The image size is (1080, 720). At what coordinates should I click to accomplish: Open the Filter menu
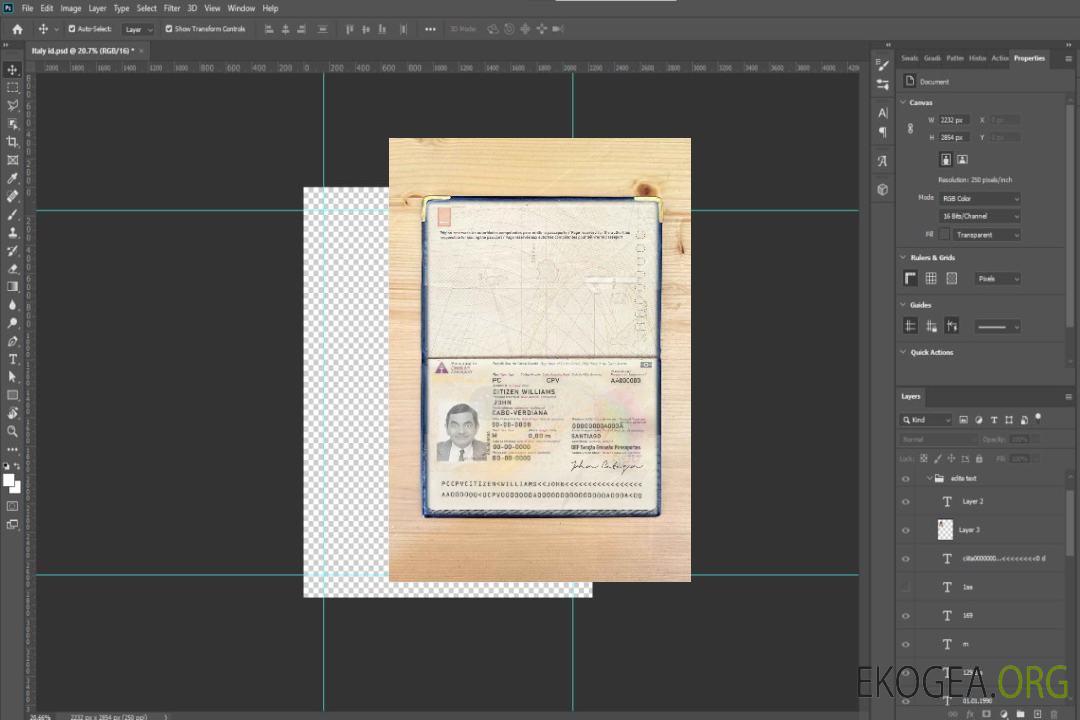point(172,8)
